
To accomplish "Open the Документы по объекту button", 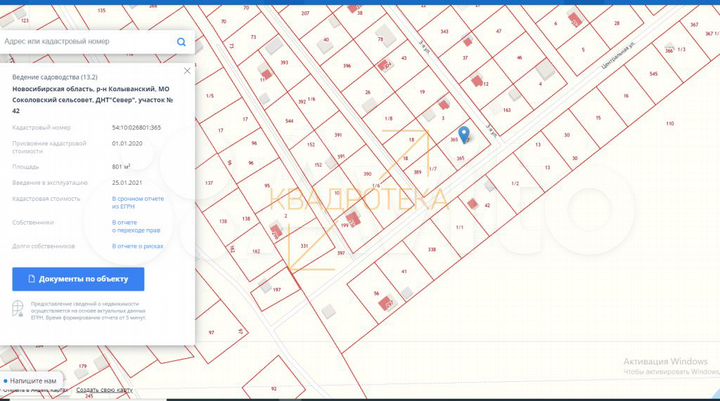I will (x=78, y=279).
